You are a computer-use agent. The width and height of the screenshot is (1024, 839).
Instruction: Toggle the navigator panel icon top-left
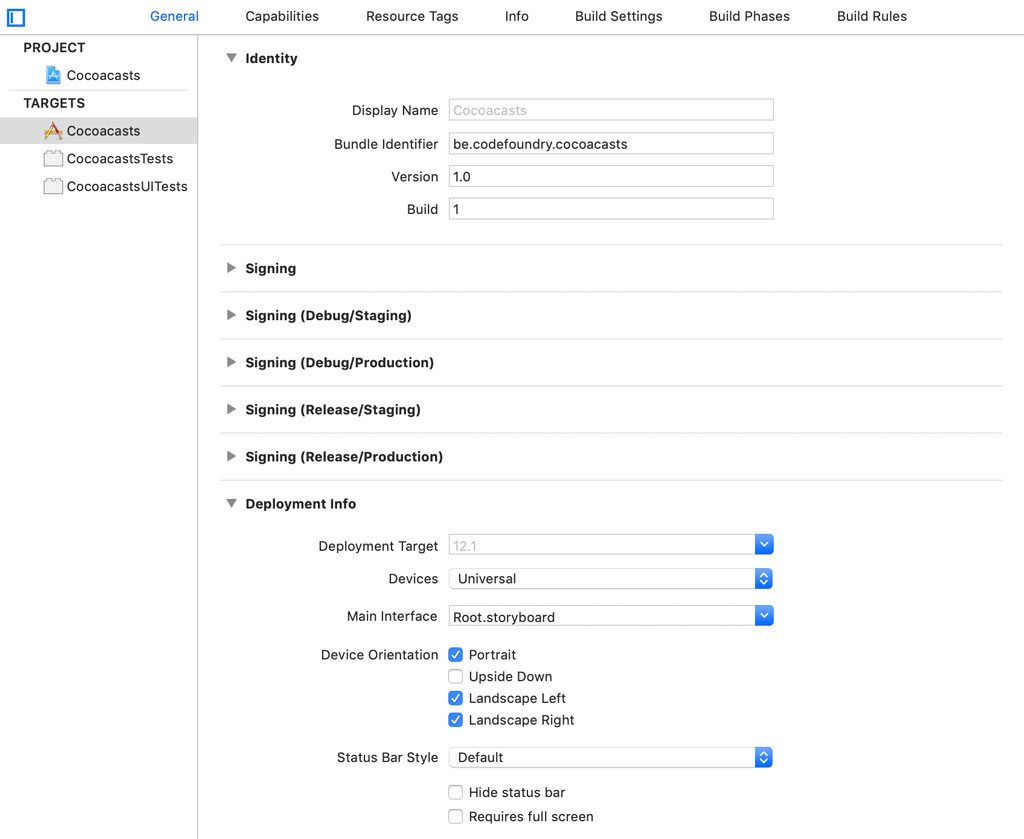(15, 17)
